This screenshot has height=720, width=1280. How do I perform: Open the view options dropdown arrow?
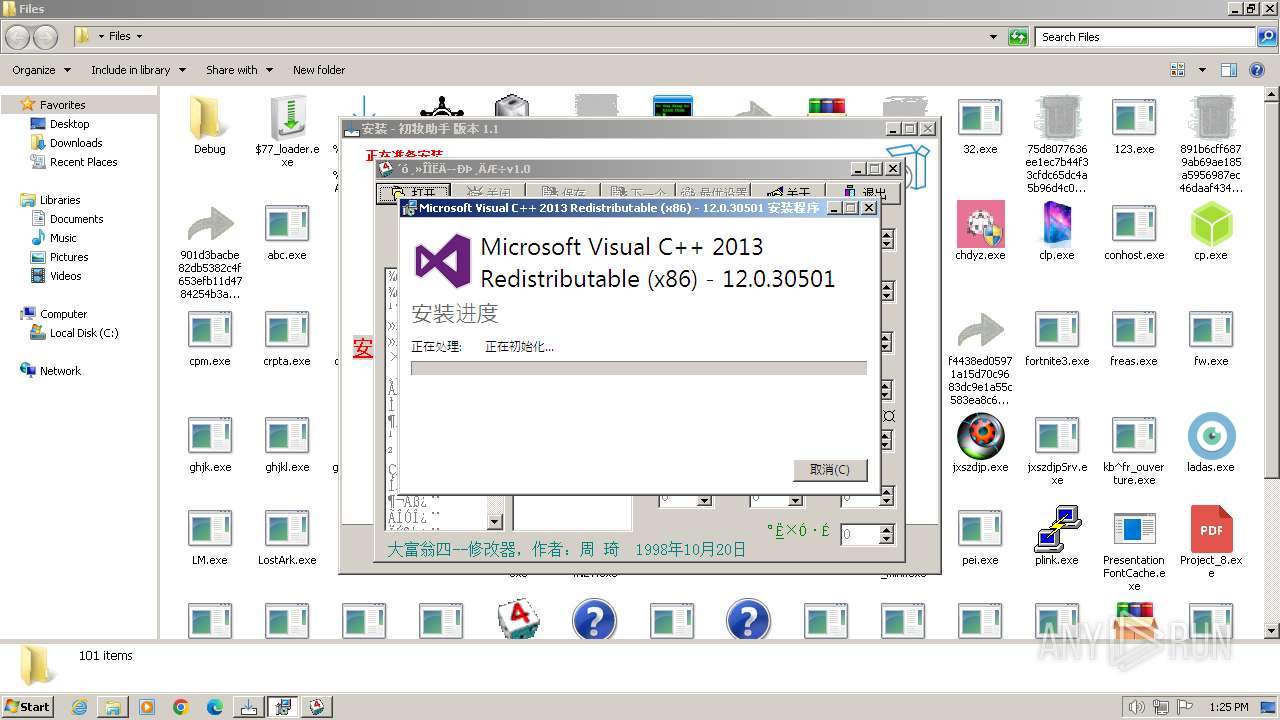[1202, 70]
